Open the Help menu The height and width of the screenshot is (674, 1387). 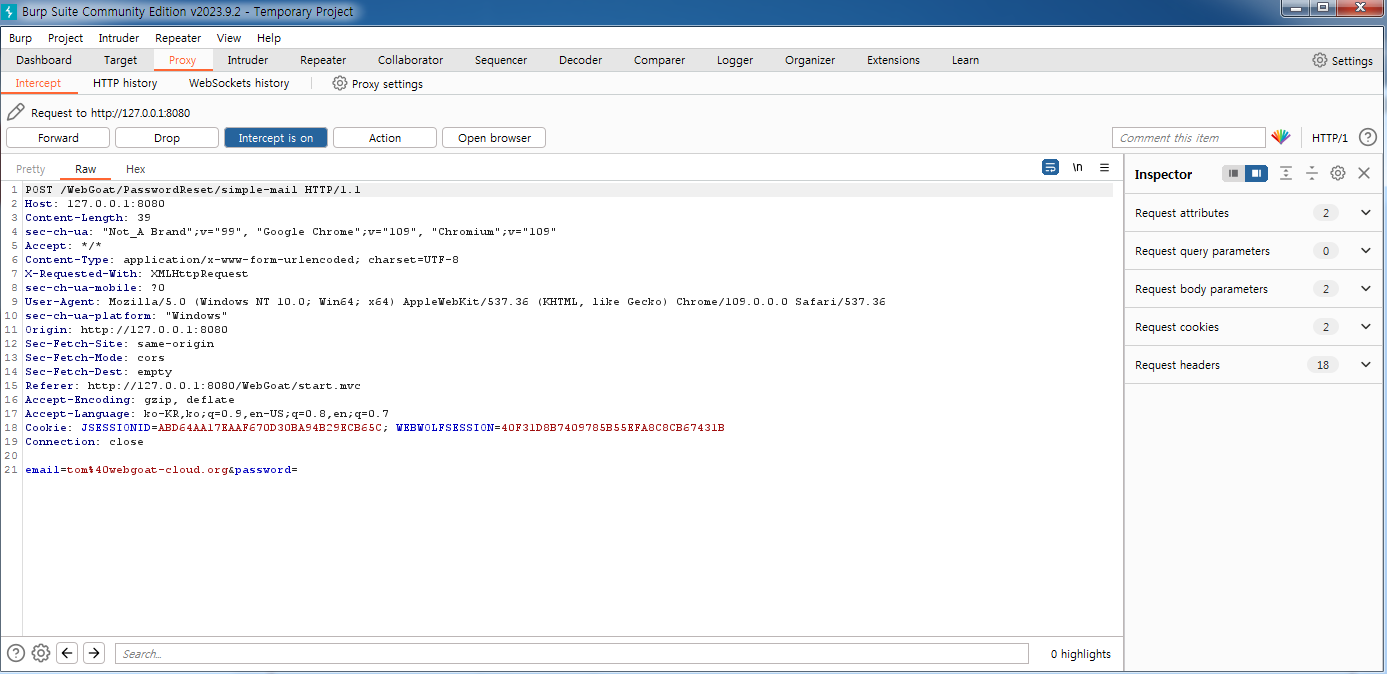269,38
